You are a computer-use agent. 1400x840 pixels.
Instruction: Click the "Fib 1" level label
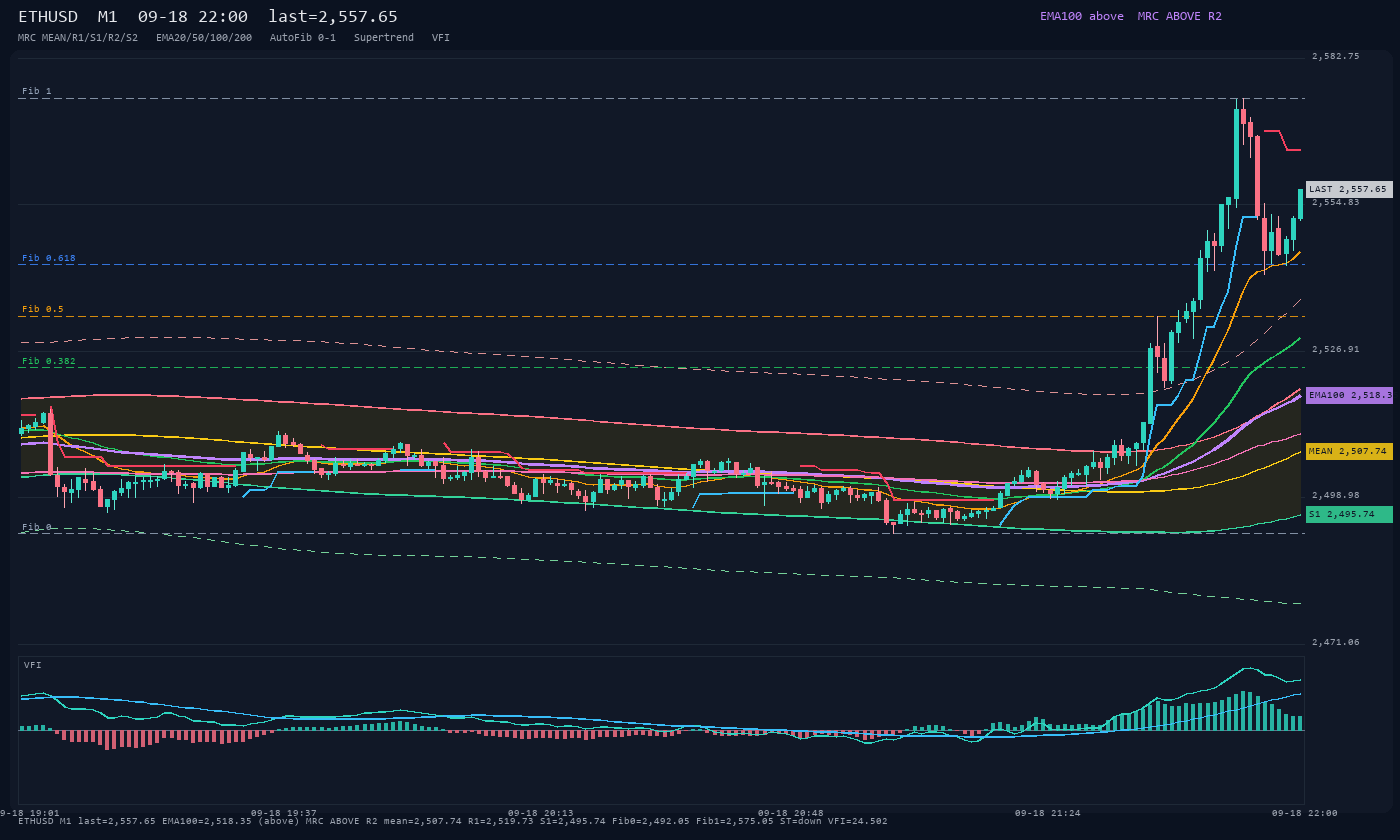[x=37, y=91]
